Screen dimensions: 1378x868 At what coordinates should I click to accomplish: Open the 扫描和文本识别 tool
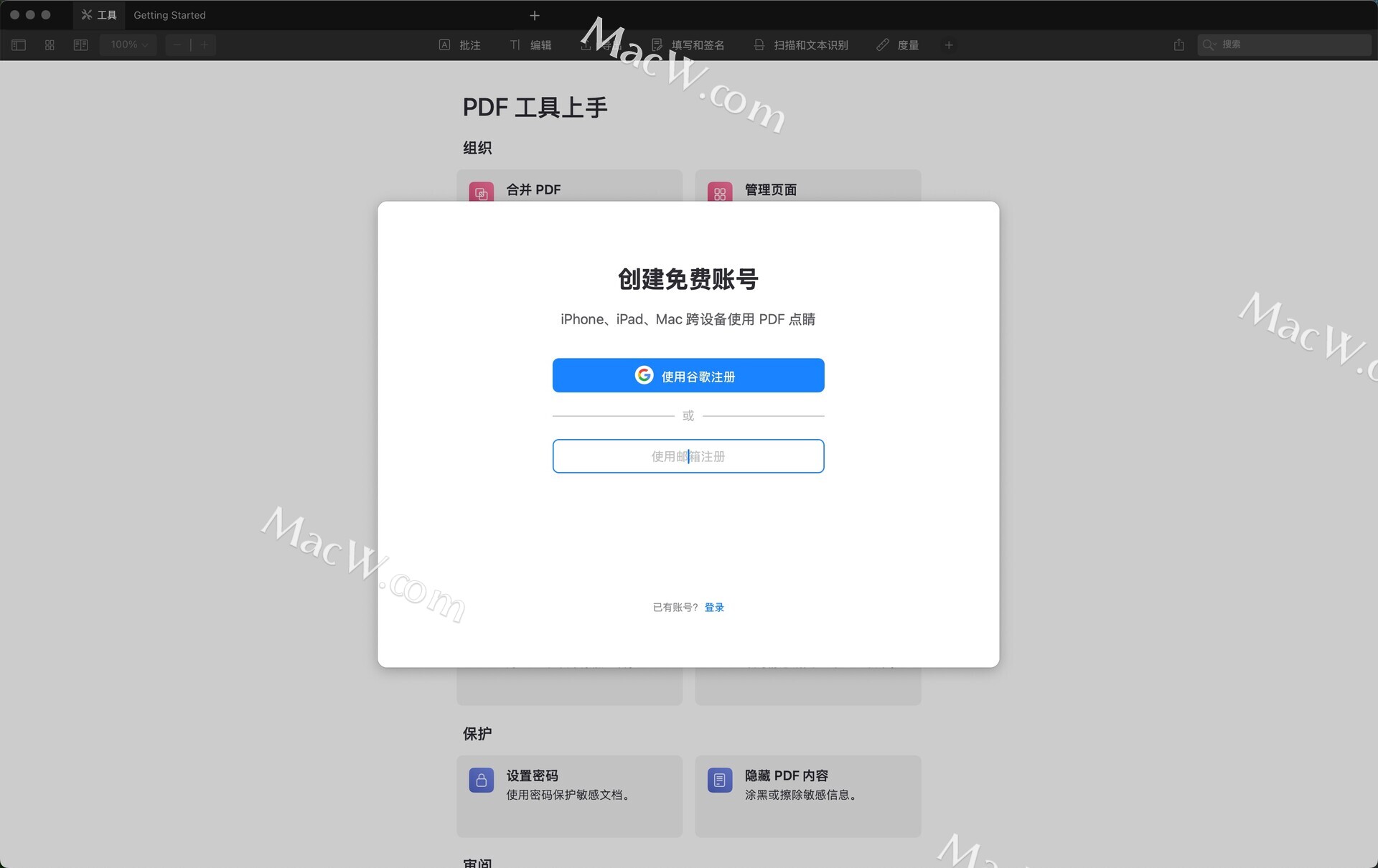pyautogui.click(x=800, y=45)
